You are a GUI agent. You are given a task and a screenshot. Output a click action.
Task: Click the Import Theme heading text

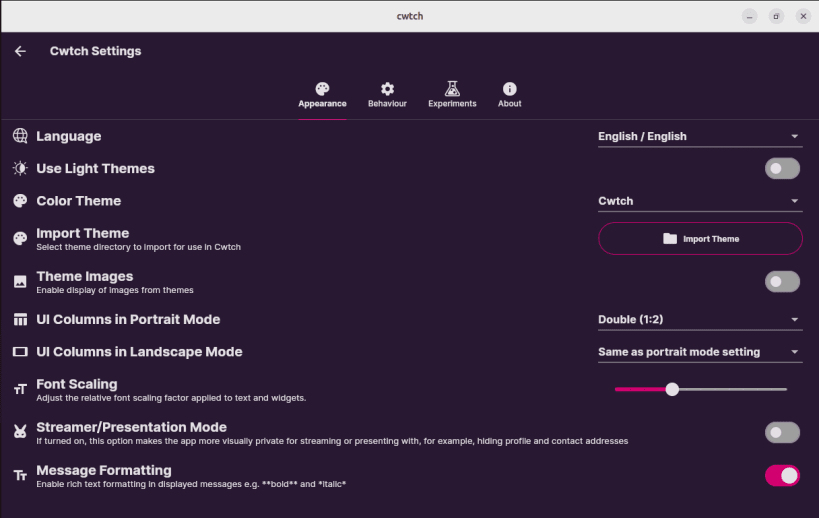pos(83,233)
